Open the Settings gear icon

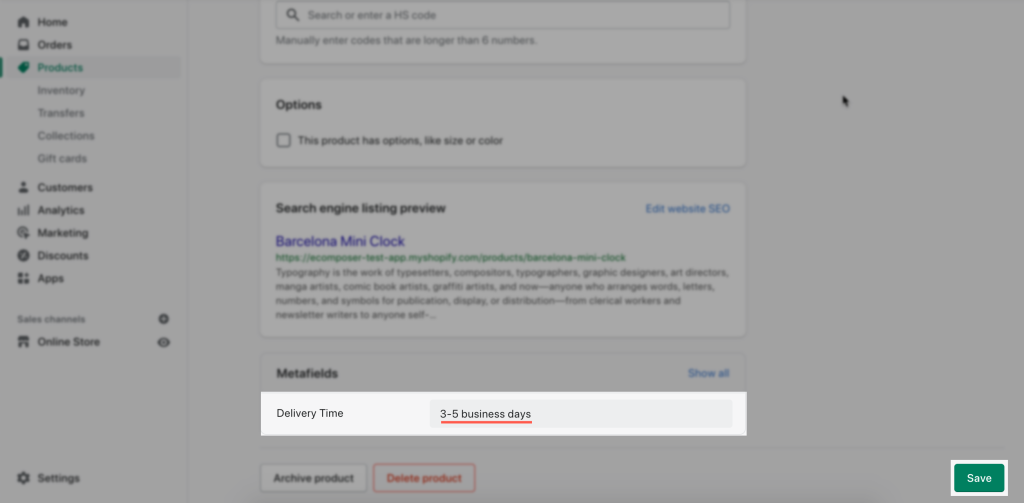tap(24, 478)
